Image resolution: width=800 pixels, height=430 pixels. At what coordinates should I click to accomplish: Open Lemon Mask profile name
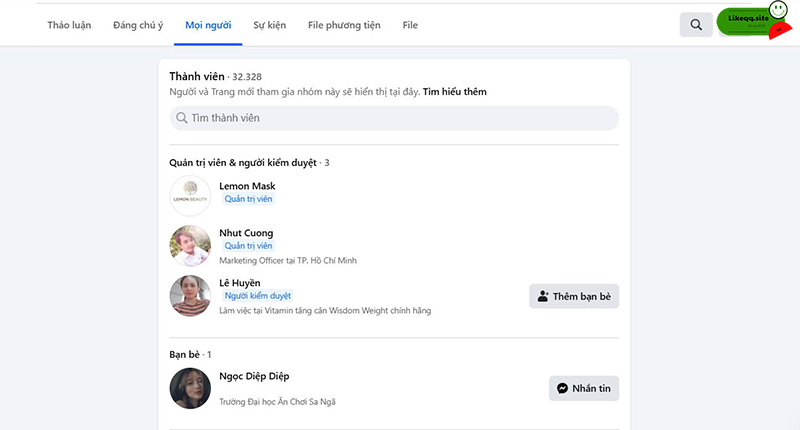(247, 186)
